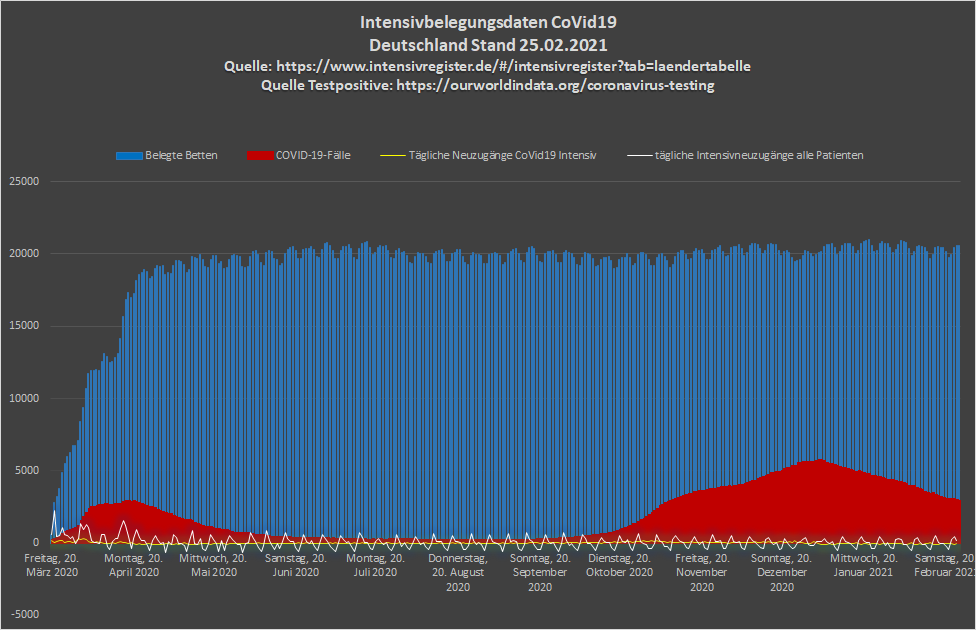Image resolution: width=976 pixels, height=630 pixels.
Task: Click the y-axis value 0
Action: click(35, 542)
